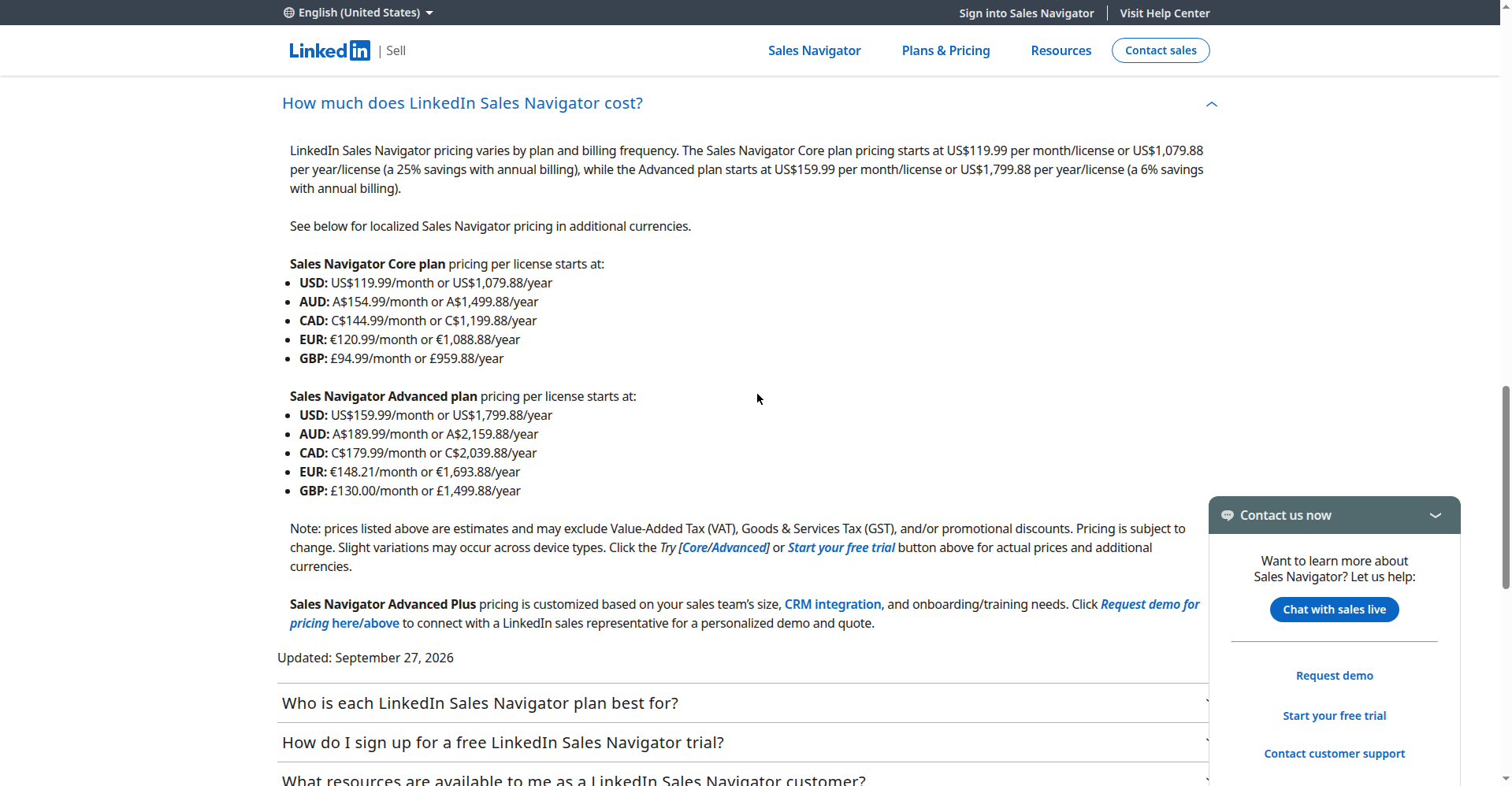Open the English (United States) language dropdown
This screenshot has height=786, width=1512.
358,13
